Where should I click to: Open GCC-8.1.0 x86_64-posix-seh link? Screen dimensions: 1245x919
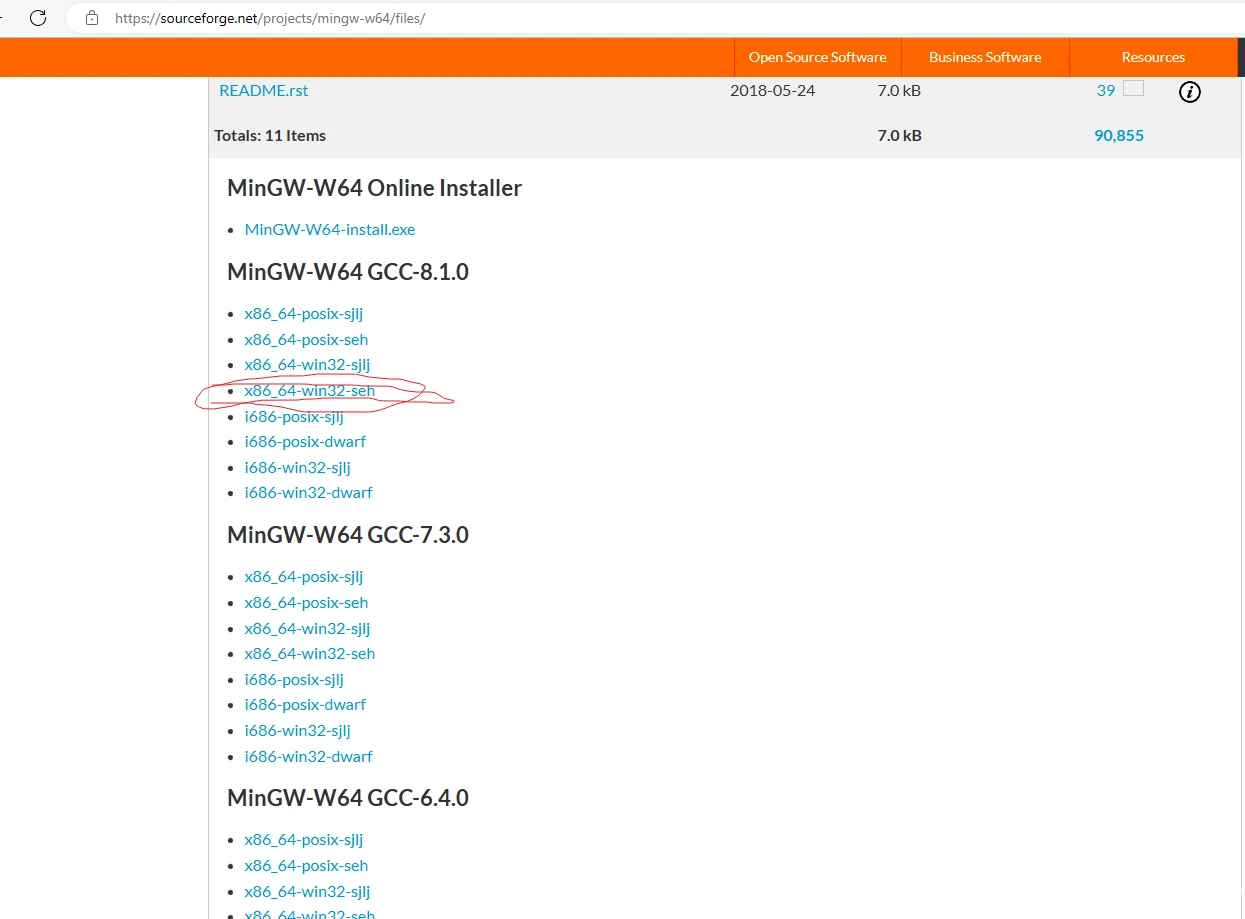[x=306, y=339]
